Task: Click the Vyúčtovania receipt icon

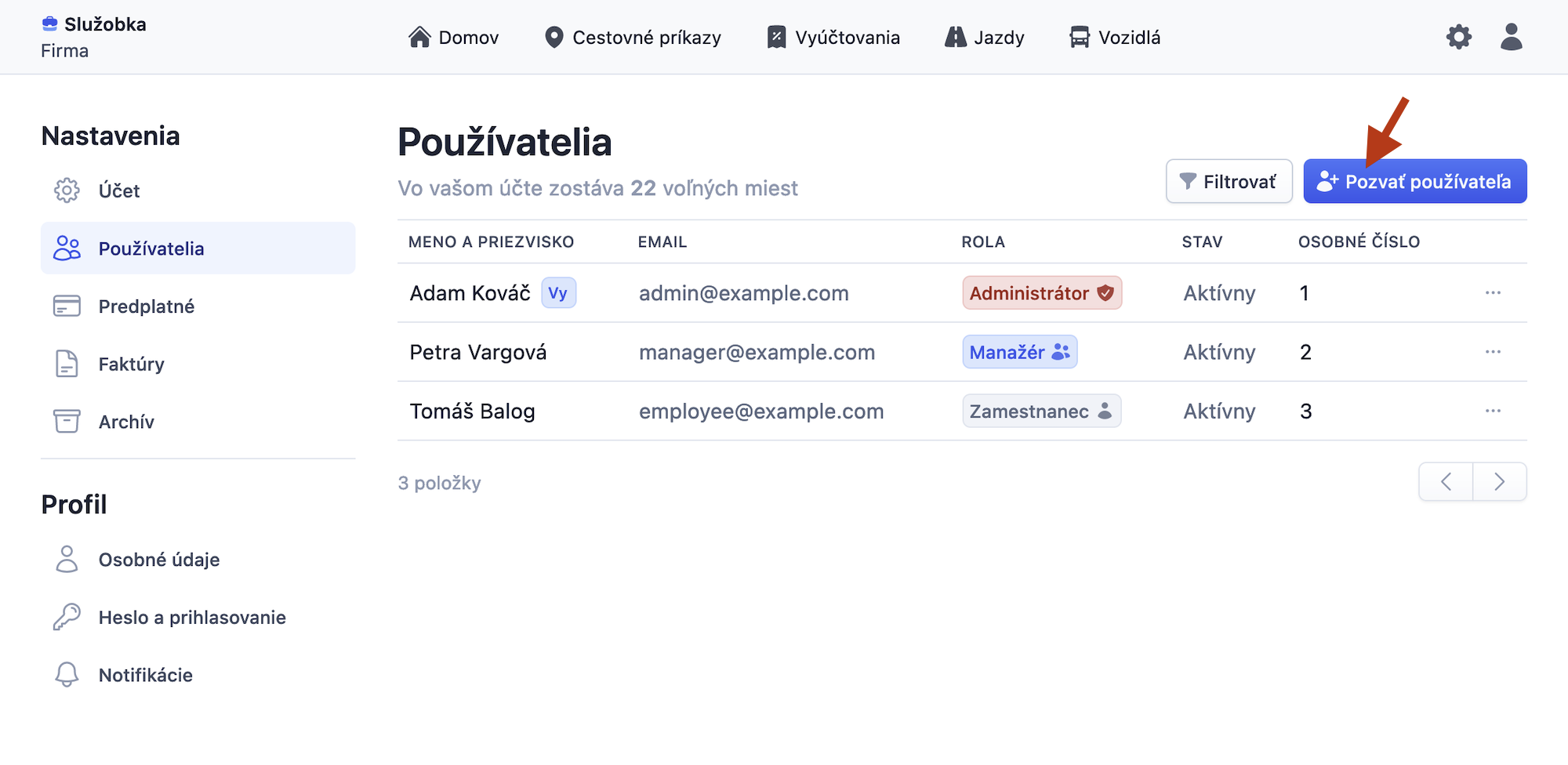Action: click(775, 36)
